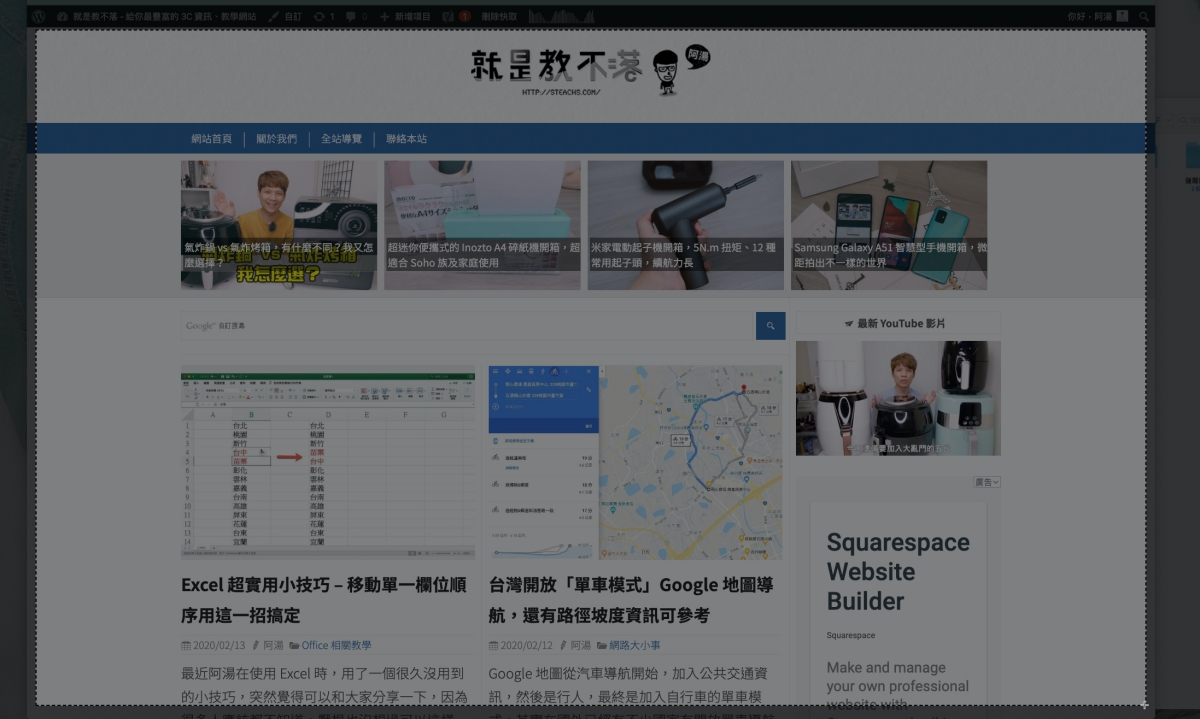
Task: Go to 網站首頁 in the navigation bar
Action: (212, 139)
